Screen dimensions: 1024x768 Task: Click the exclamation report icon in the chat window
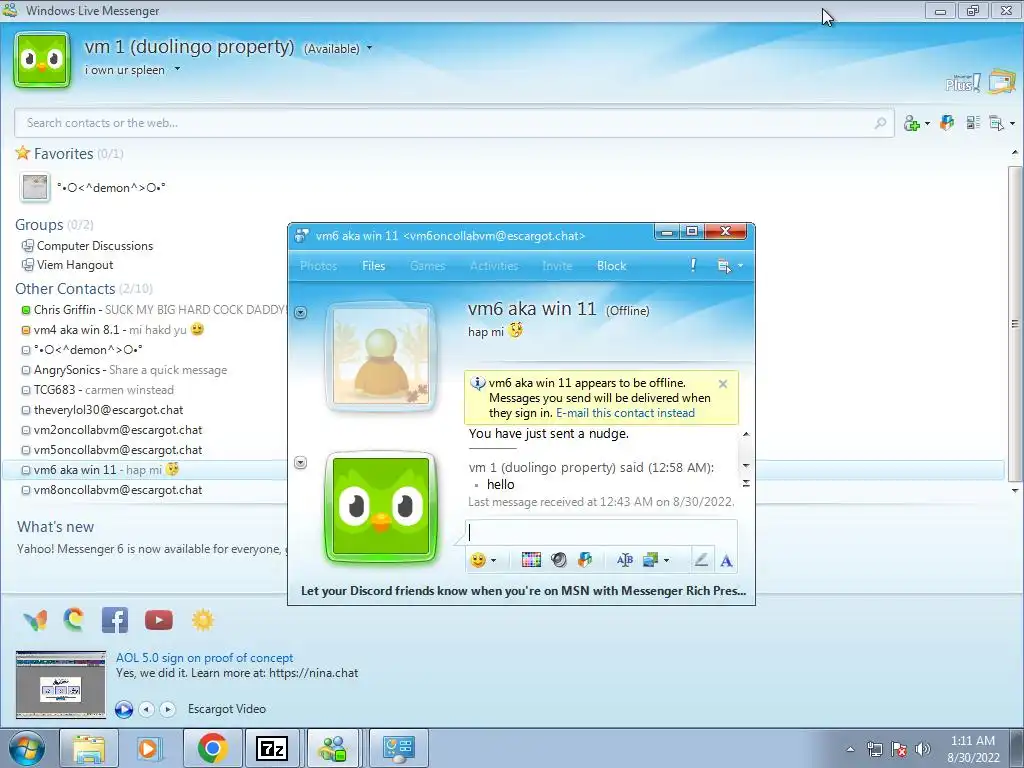693,265
